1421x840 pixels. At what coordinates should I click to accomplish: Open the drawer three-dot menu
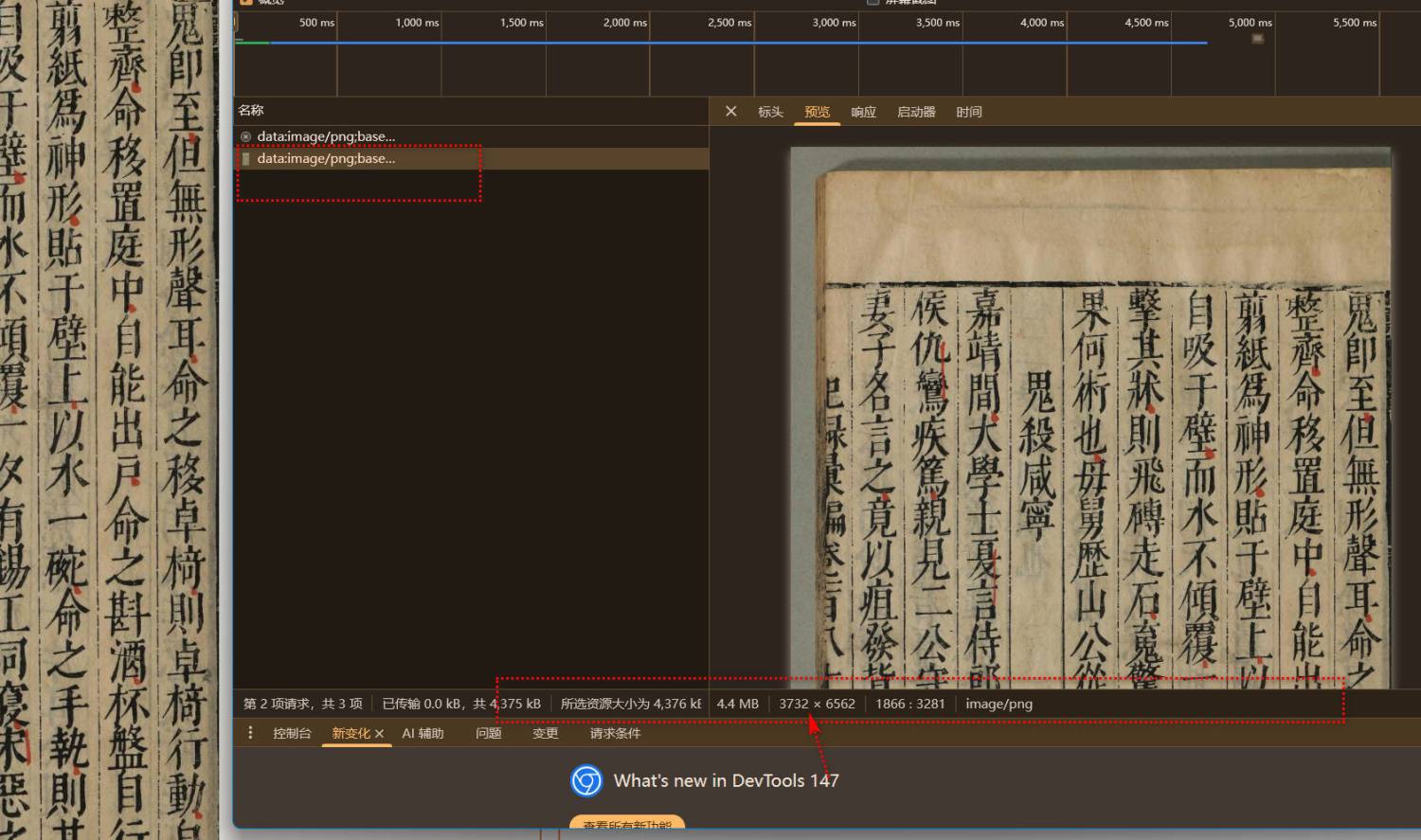click(250, 733)
